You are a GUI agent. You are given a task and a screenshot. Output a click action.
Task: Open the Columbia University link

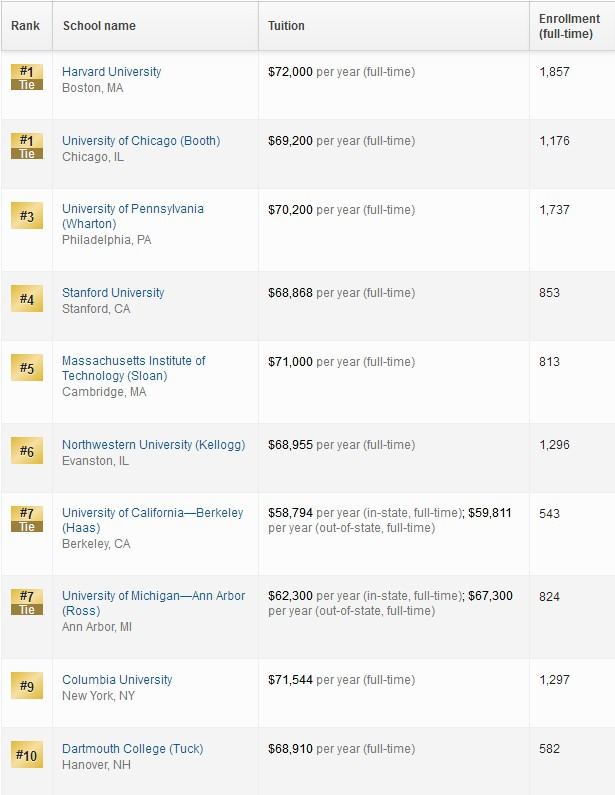117,679
